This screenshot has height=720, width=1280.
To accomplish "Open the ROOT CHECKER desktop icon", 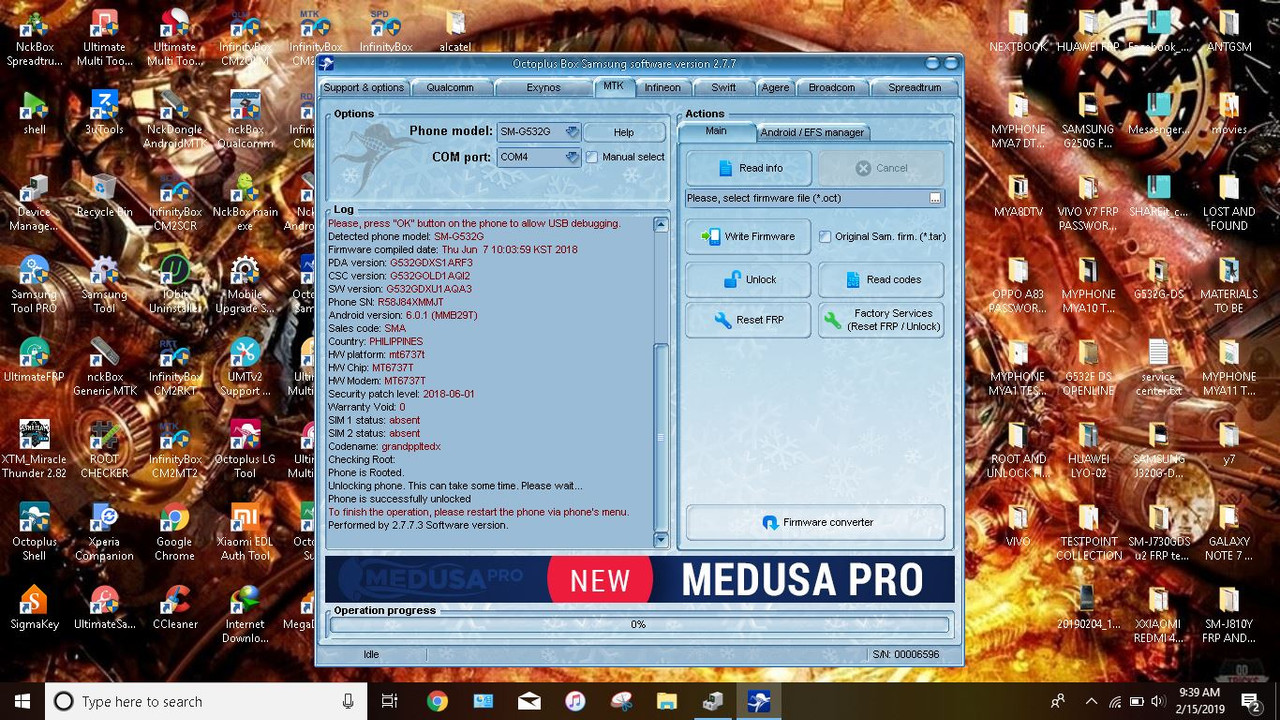I will 104,447.
